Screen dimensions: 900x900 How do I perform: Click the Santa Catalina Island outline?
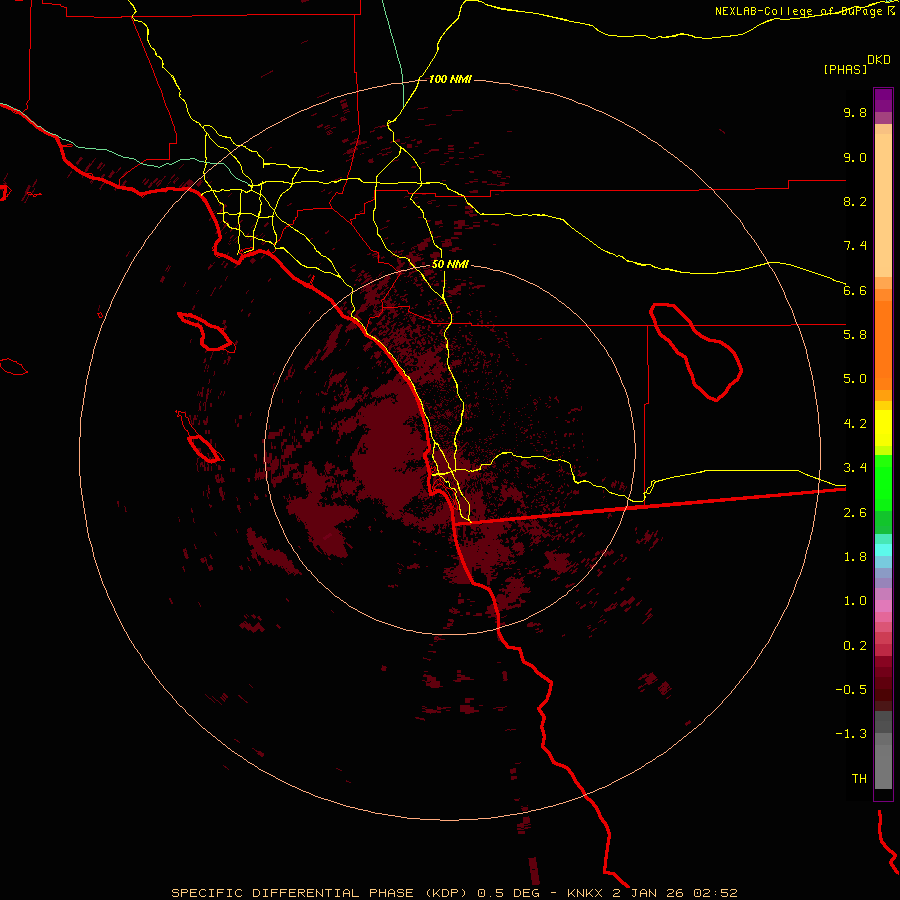coord(207,332)
